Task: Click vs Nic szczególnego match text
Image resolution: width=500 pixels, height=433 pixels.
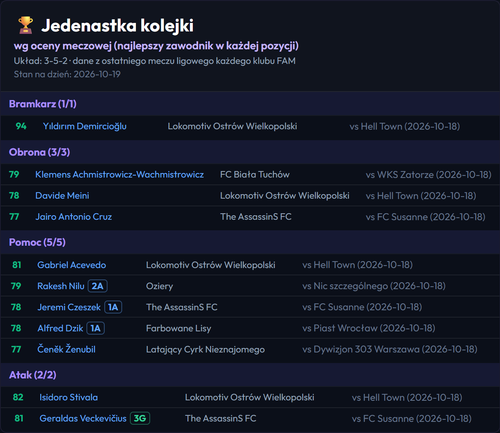Action: (x=374, y=286)
